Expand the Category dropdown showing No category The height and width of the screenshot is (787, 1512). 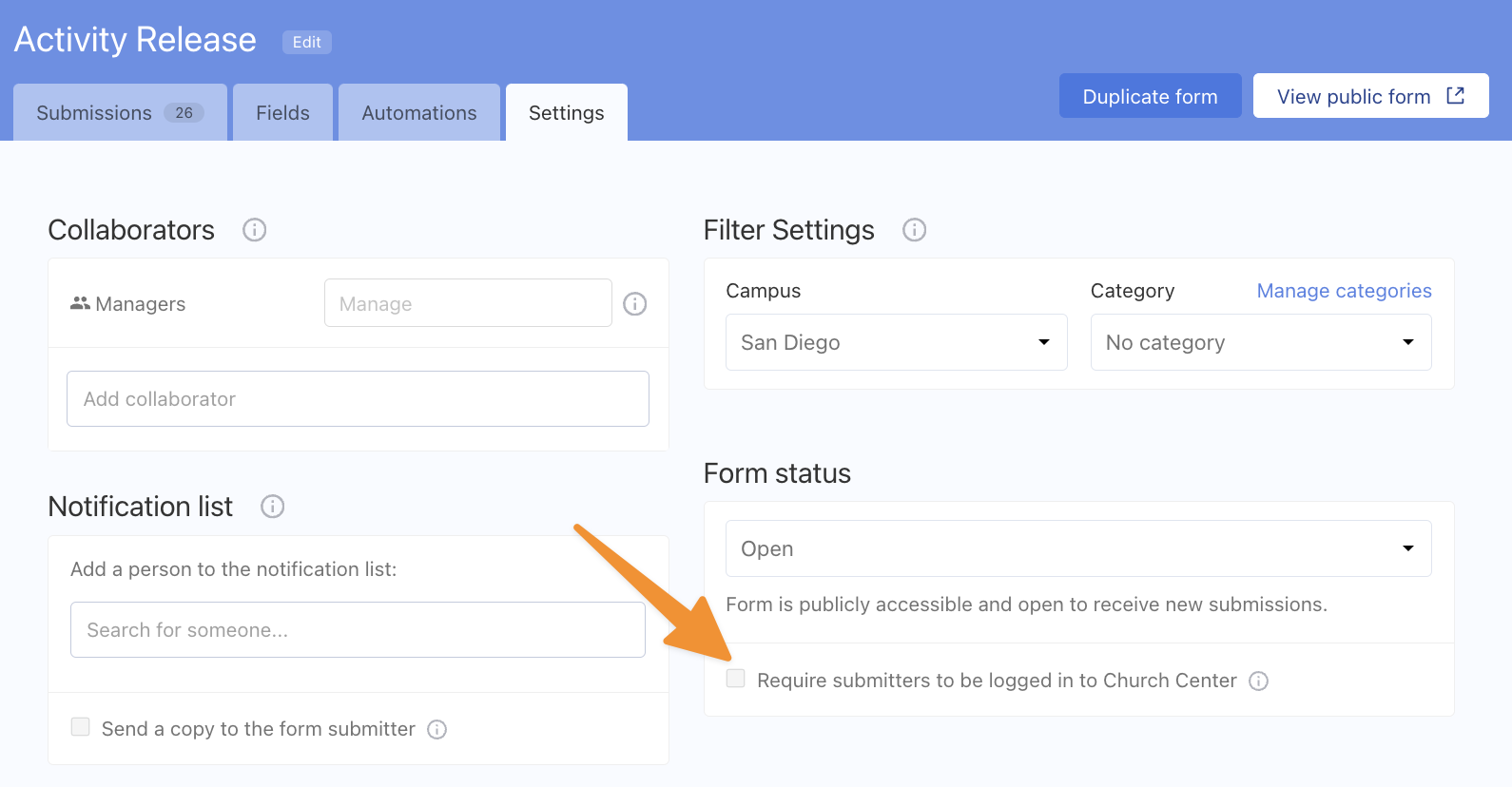pyautogui.click(x=1260, y=342)
